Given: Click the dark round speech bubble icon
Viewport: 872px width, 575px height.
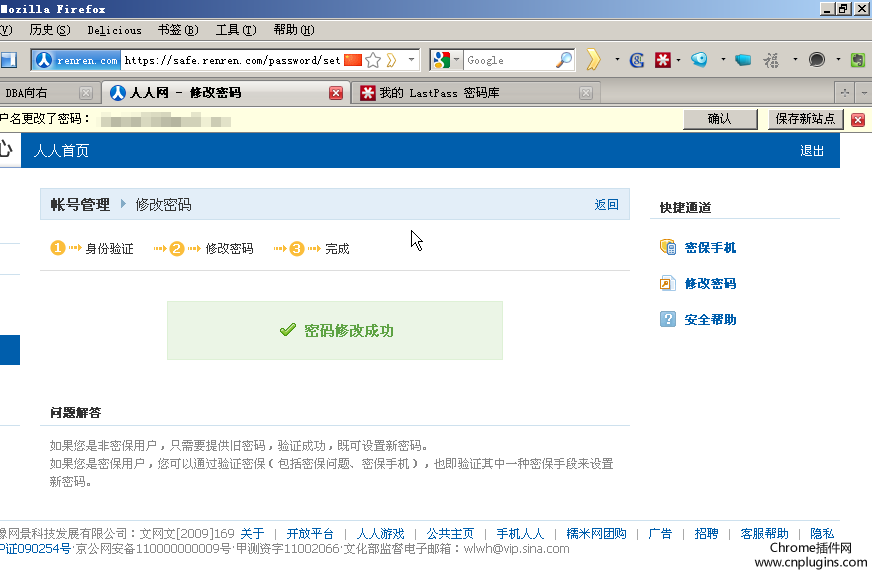Looking at the screenshot, I should click(x=816, y=60).
